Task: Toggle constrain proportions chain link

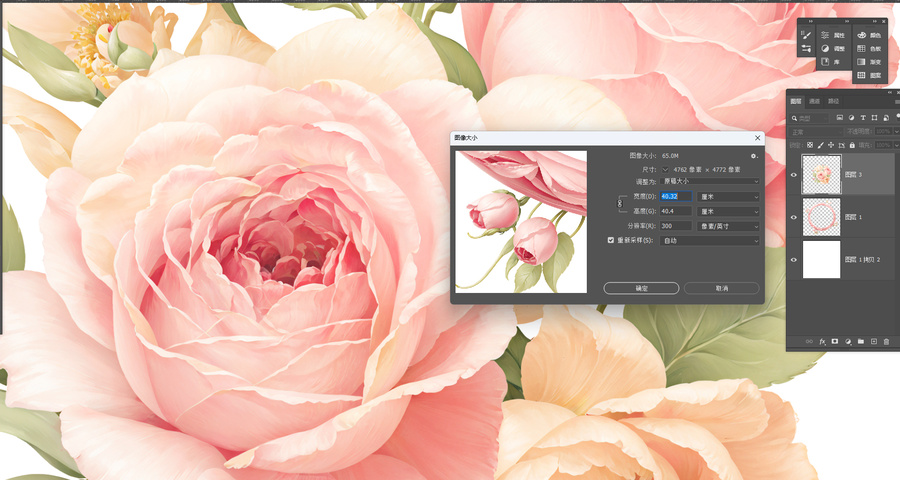Action: pyautogui.click(x=620, y=203)
